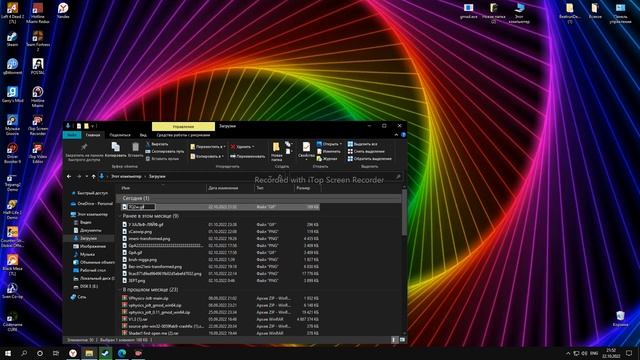The image size is (640, 360).
Task: Open Переместить в (Move to) dropdown
Action: tap(208, 147)
